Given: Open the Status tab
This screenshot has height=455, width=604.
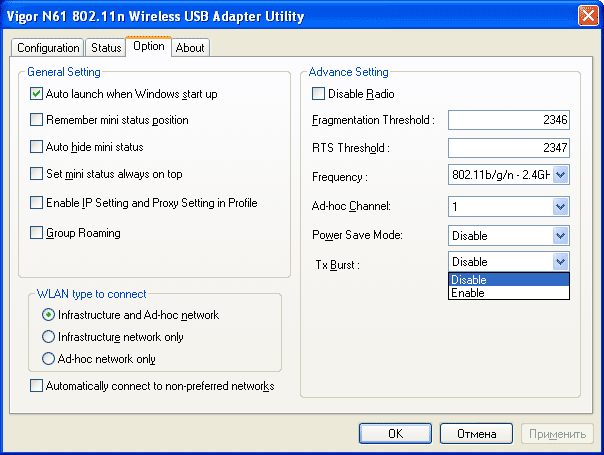Looking at the screenshot, I should (106, 48).
